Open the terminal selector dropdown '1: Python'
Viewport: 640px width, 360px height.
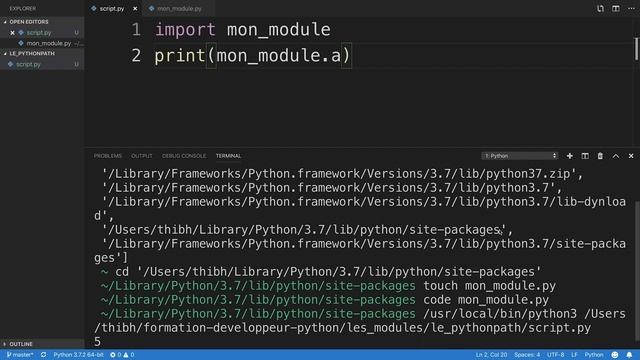pos(520,156)
